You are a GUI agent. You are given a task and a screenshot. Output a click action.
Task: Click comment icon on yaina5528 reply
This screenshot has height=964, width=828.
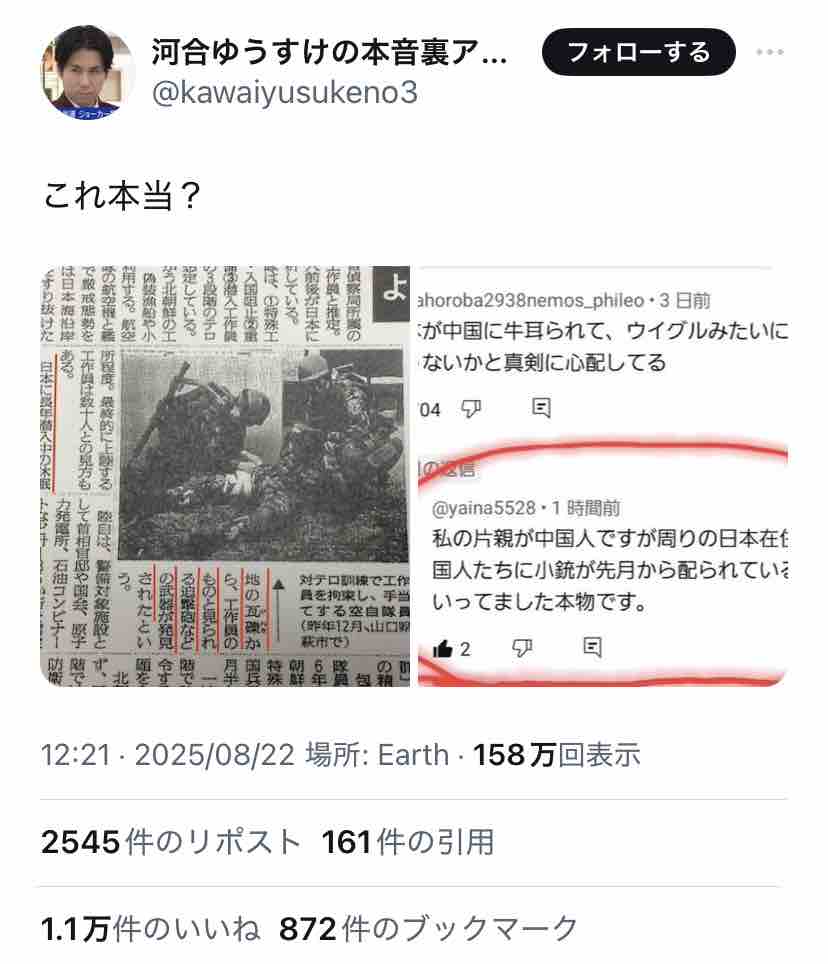click(x=592, y=647)
